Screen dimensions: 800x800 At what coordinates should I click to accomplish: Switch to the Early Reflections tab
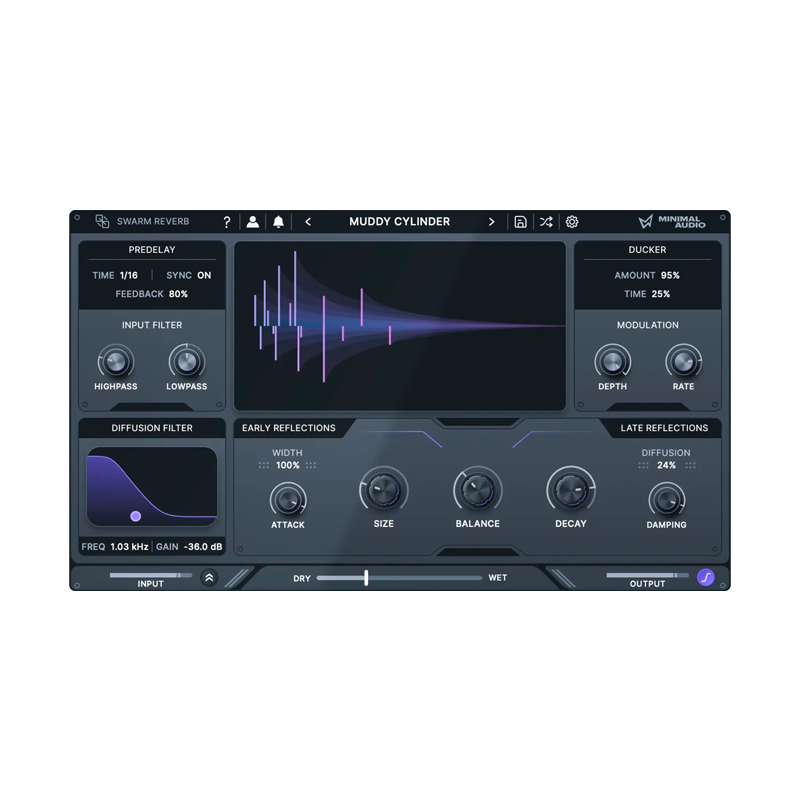pos(290,427)
